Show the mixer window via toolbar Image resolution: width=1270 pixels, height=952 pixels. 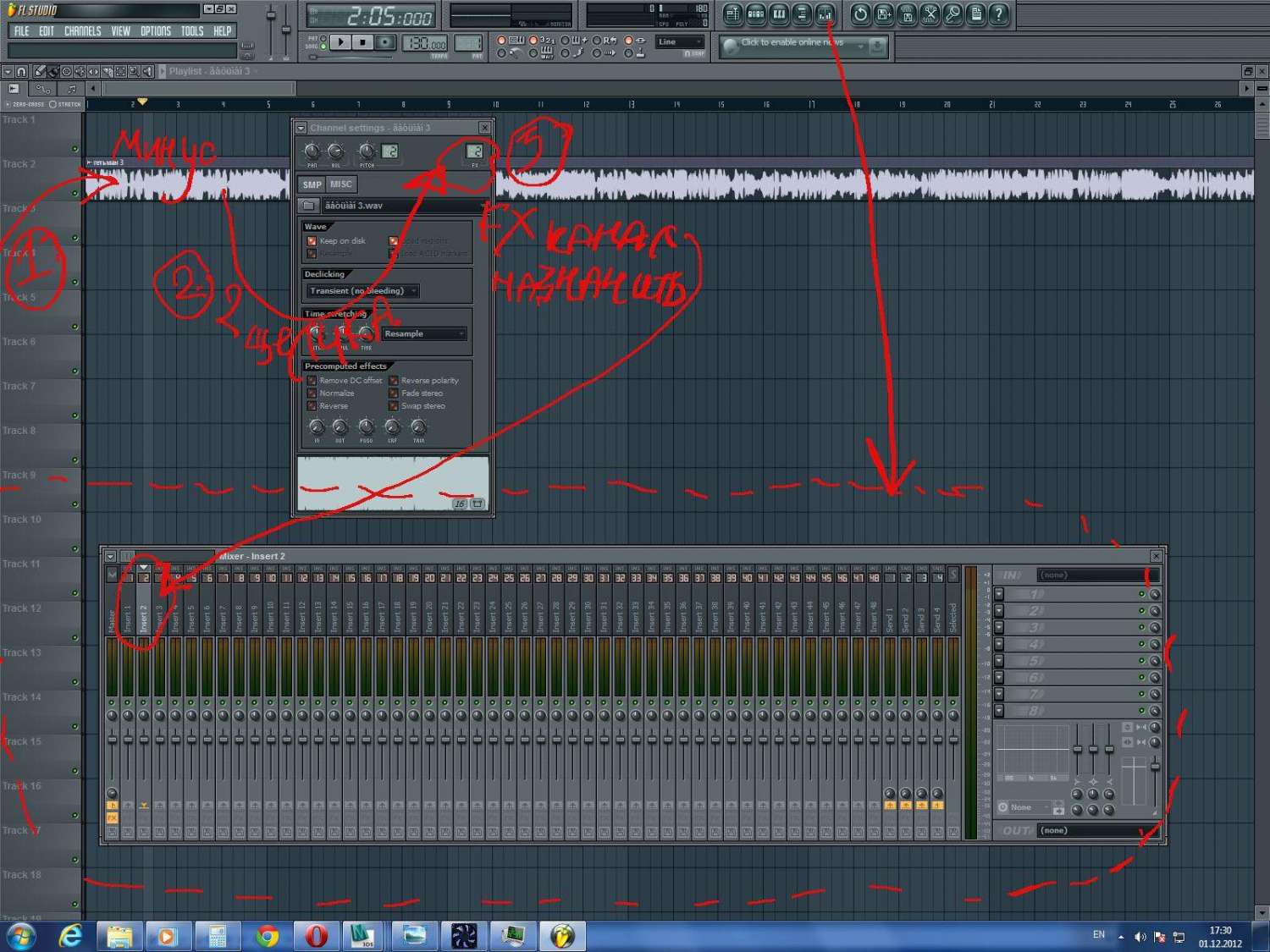(x=825, y=14)
